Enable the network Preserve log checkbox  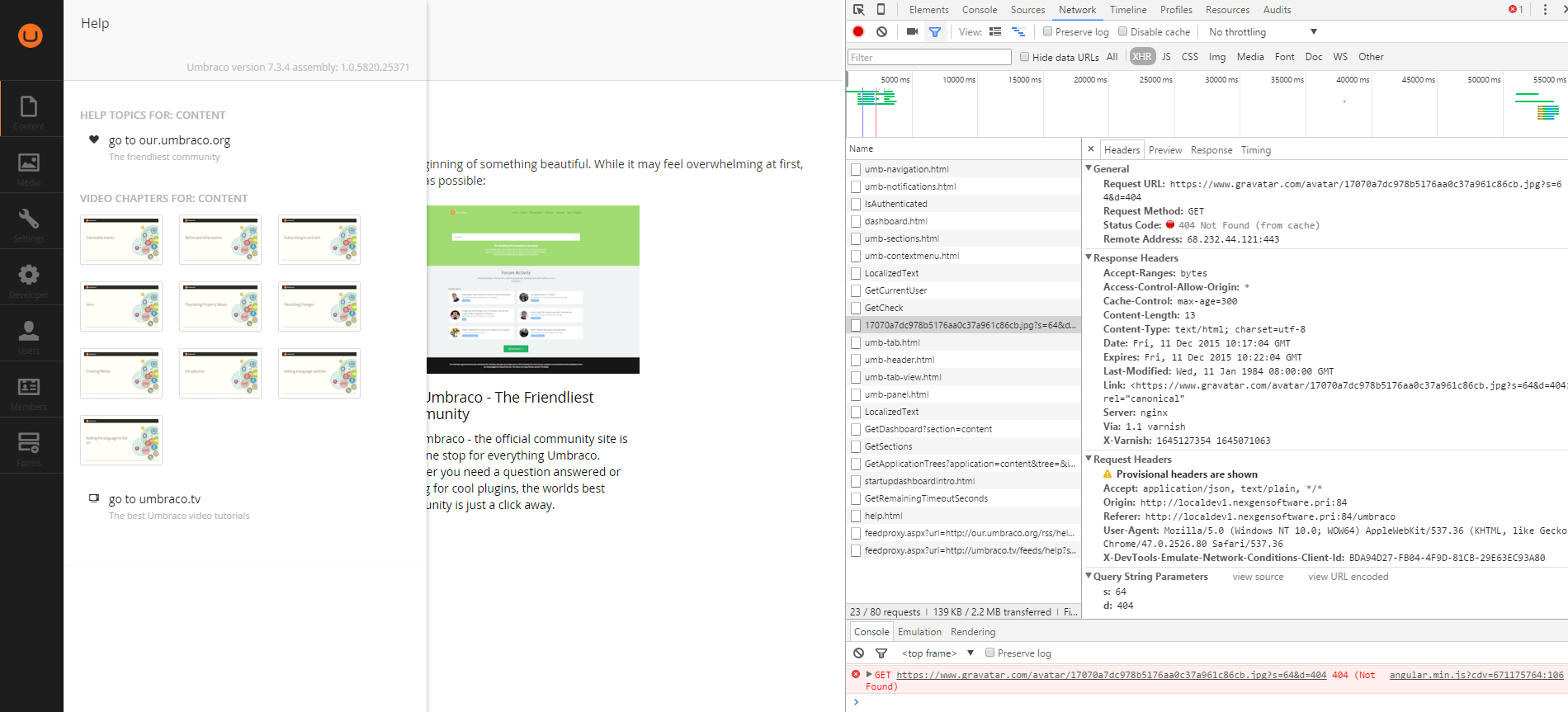click(x=1047, y=31)
